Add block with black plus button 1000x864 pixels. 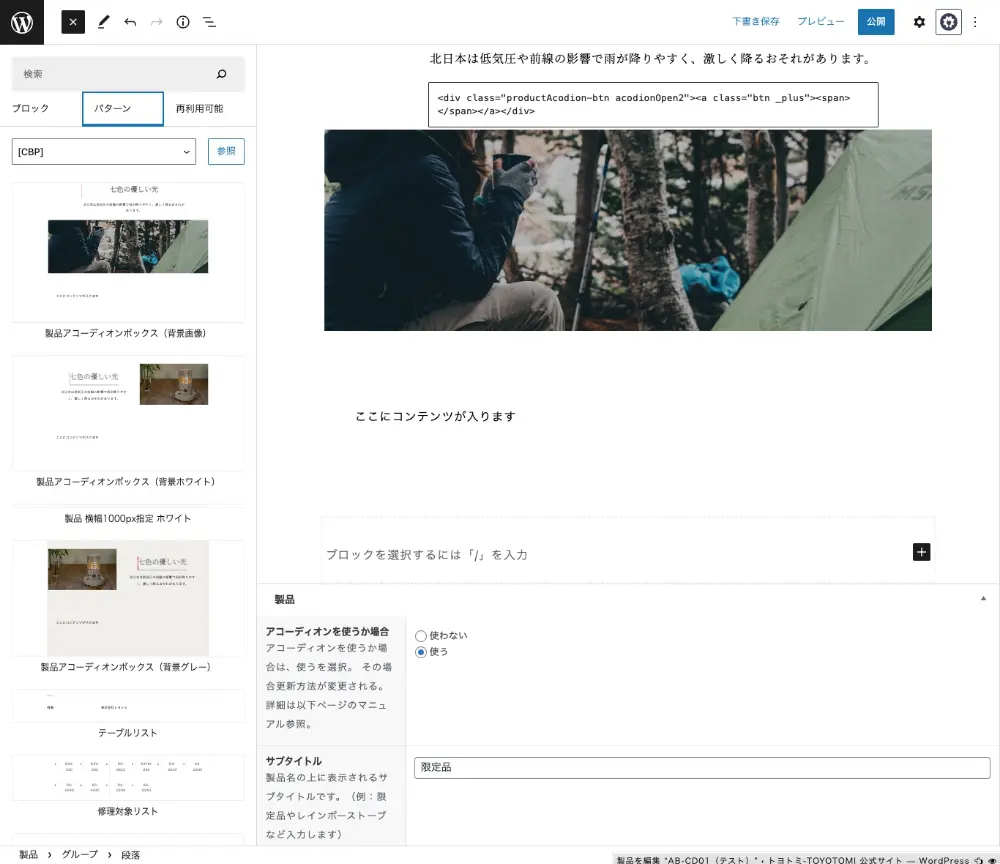(921, 552)
